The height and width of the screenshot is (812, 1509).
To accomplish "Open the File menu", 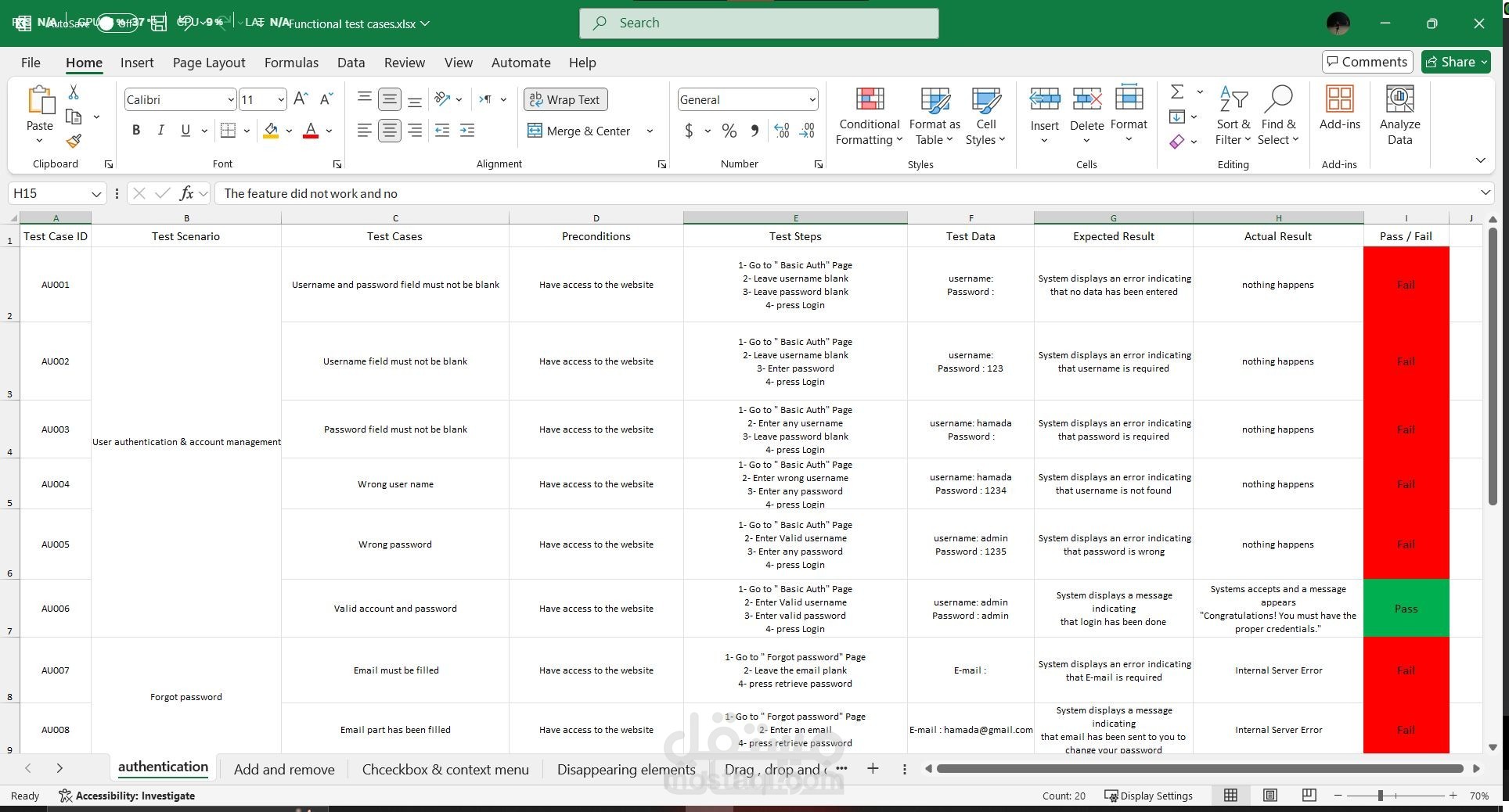I will tap(31, 63).
